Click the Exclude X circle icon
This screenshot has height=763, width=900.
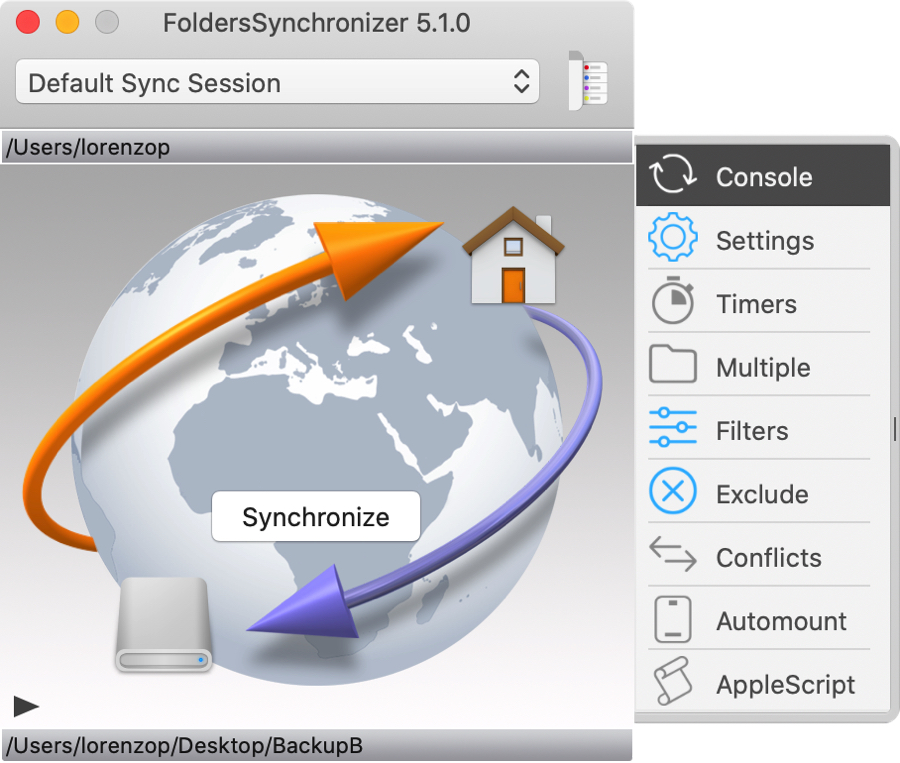click(x=673, y=491)
